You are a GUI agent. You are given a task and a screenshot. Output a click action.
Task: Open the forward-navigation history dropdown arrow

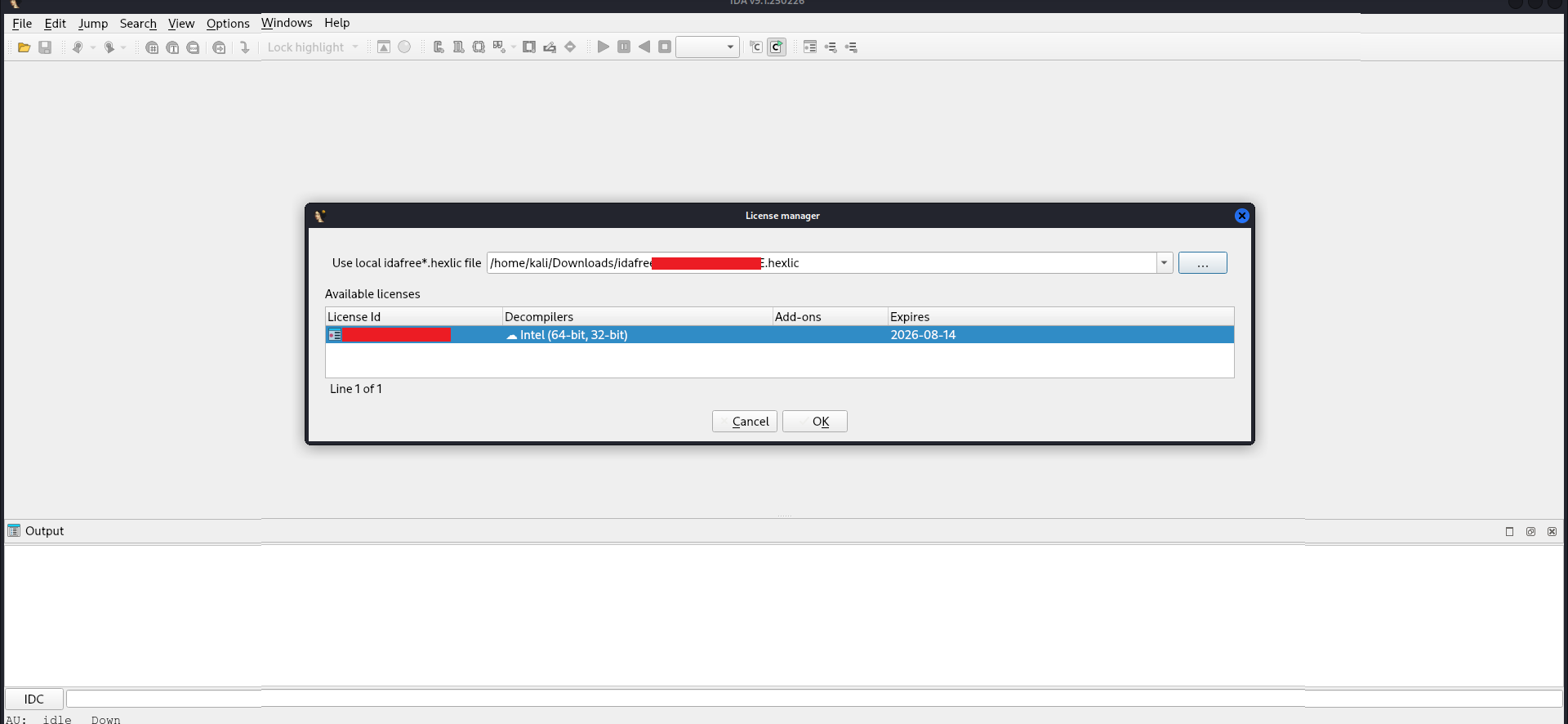123,47
